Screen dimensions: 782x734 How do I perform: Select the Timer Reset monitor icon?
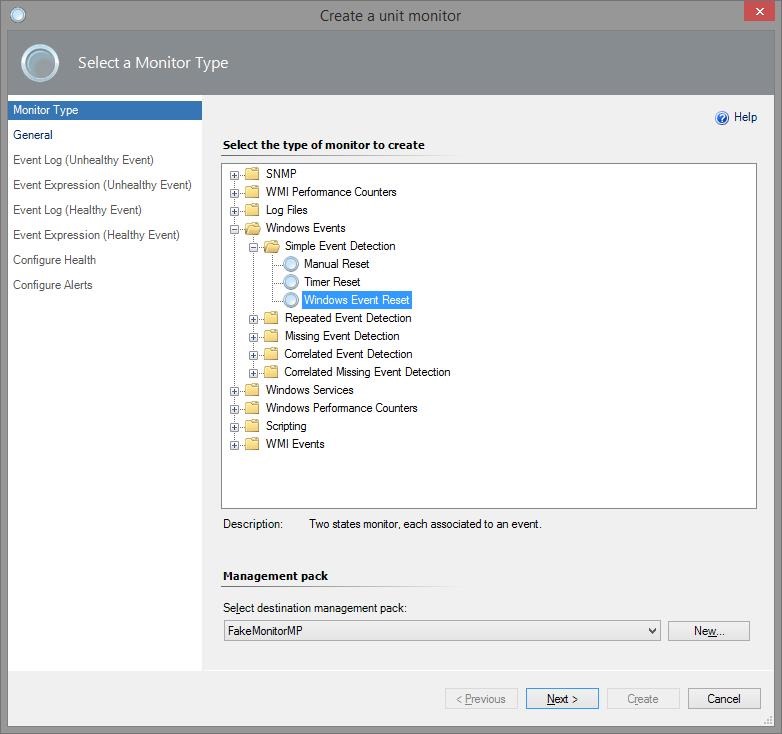click(x=291, y=282)
